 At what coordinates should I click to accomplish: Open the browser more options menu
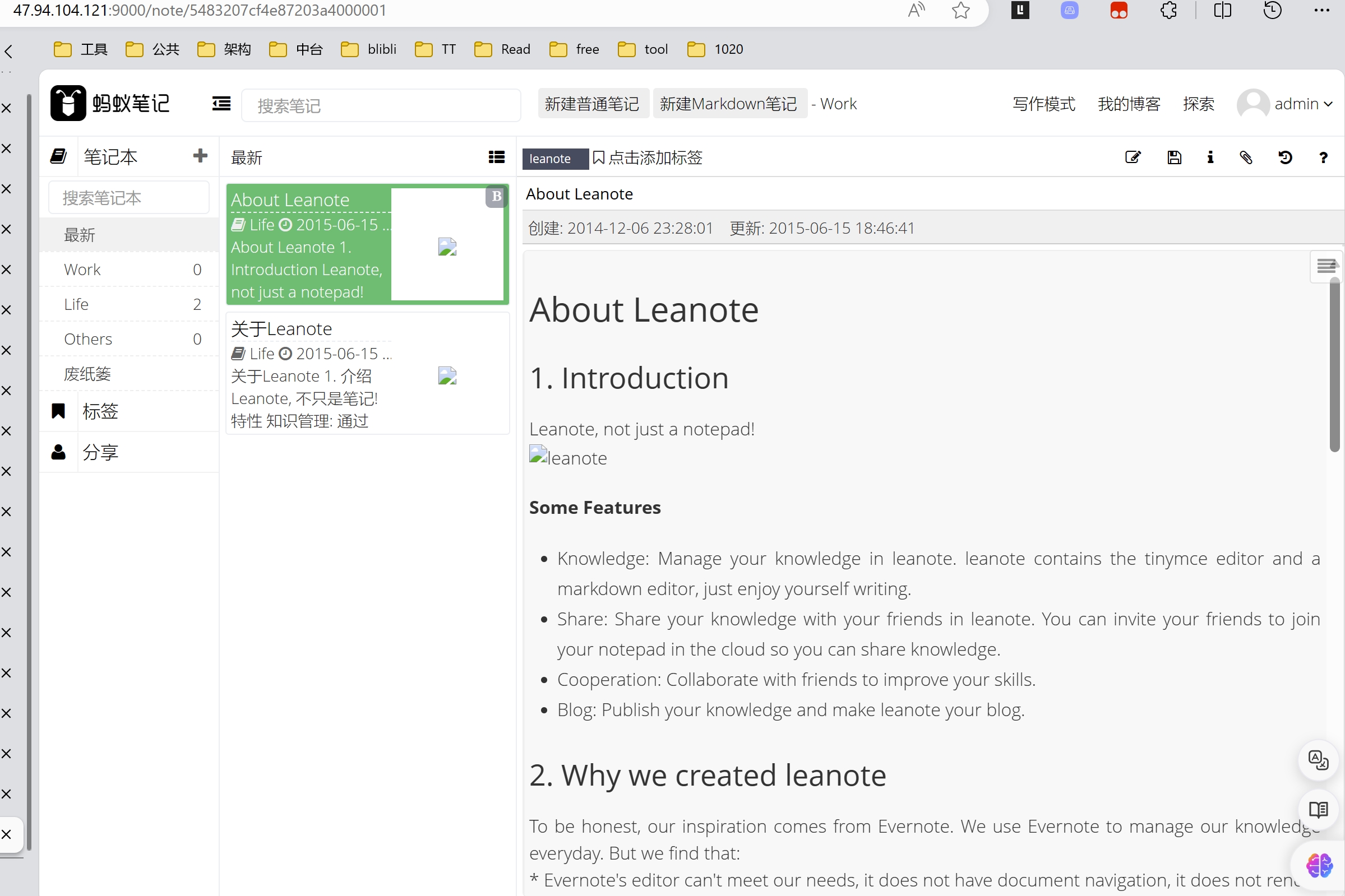(x=1322, y=10)
